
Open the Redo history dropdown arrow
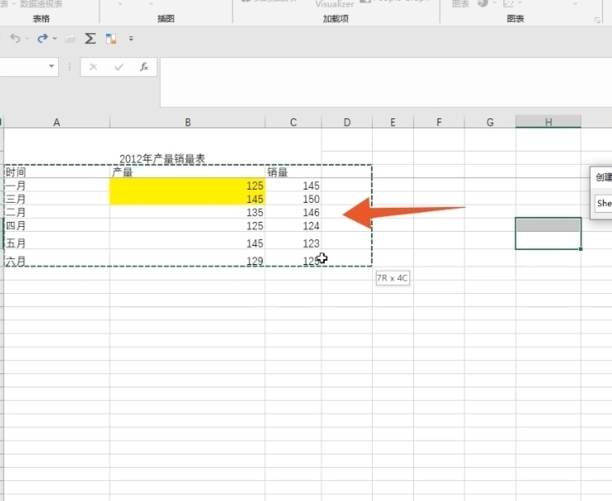point(54,39)
